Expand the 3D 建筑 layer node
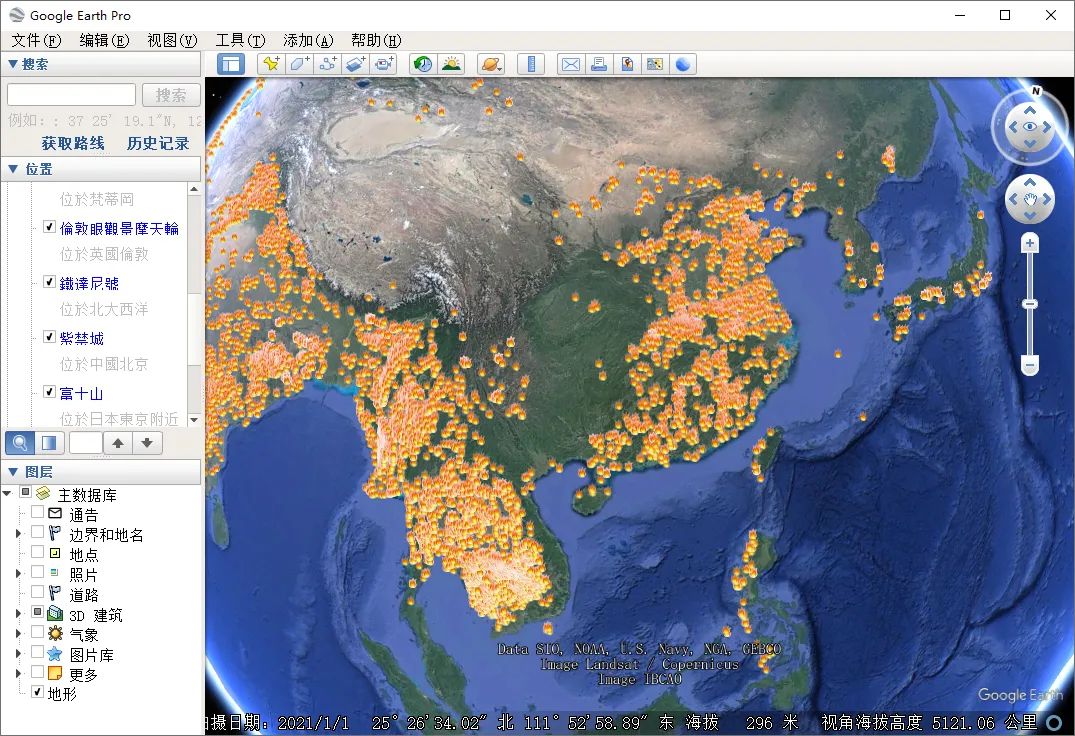1075x736 pixels. pos(19,613)
